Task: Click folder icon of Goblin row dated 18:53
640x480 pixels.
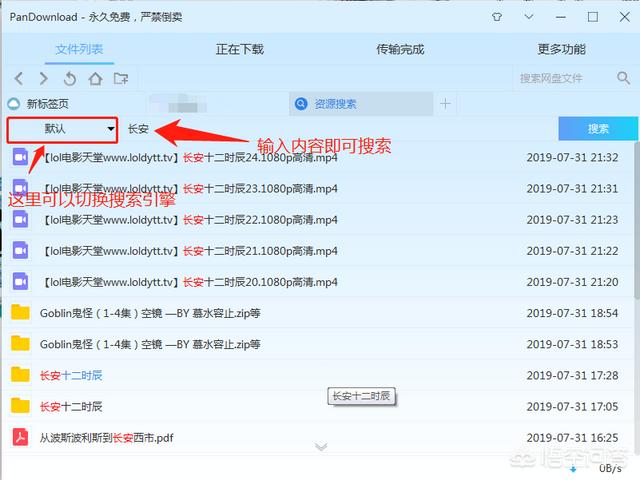Action: pos(20,344)
